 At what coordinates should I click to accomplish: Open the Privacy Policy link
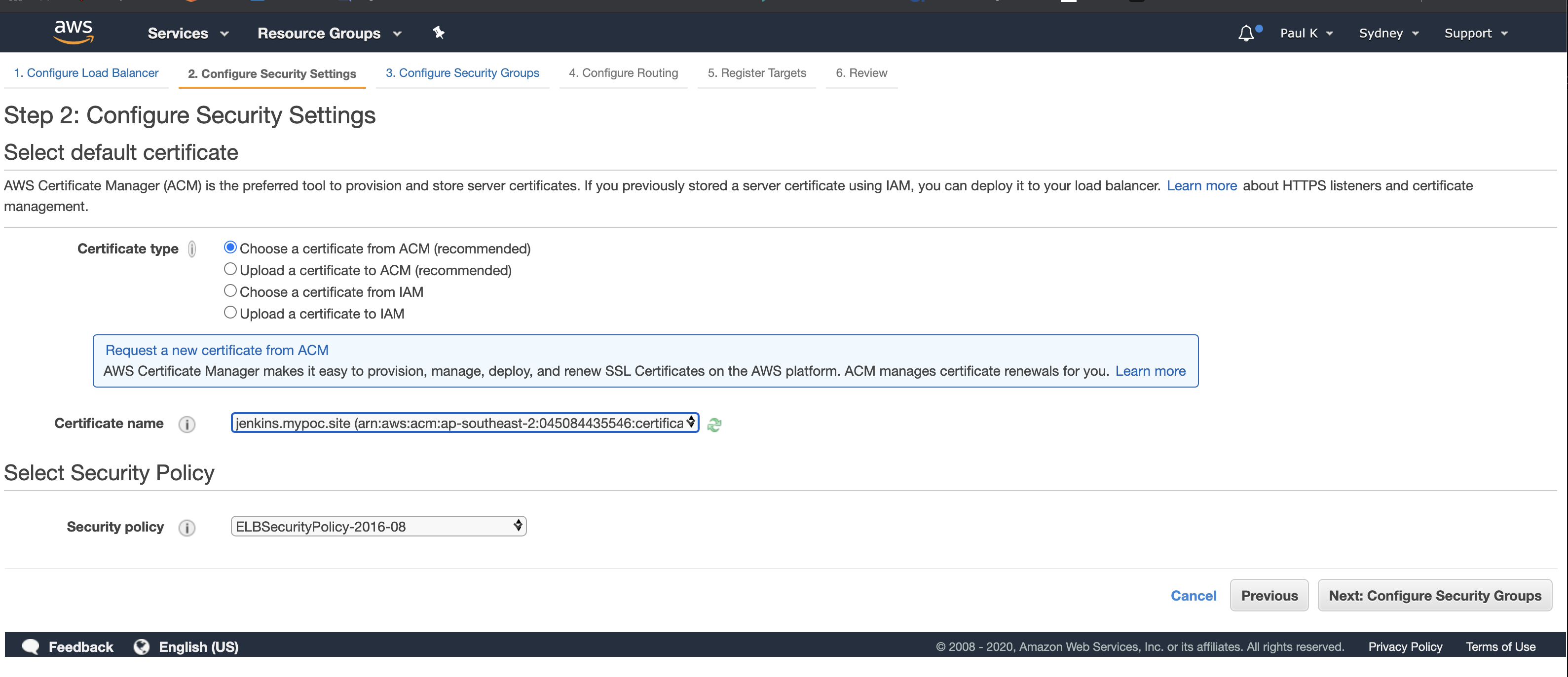coord(1405,646)
